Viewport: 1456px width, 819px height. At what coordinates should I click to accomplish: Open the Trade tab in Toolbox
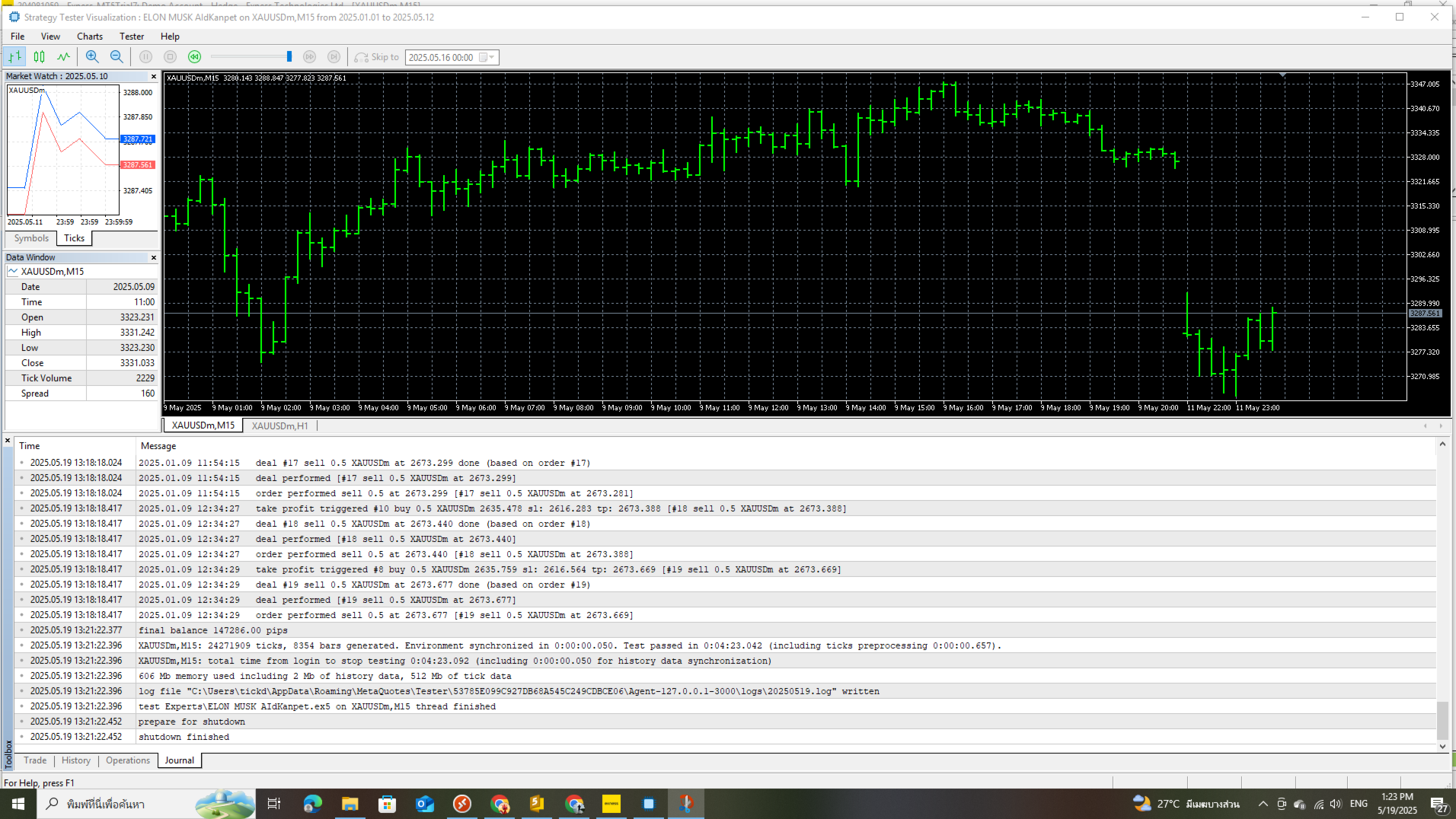point(35,760)
